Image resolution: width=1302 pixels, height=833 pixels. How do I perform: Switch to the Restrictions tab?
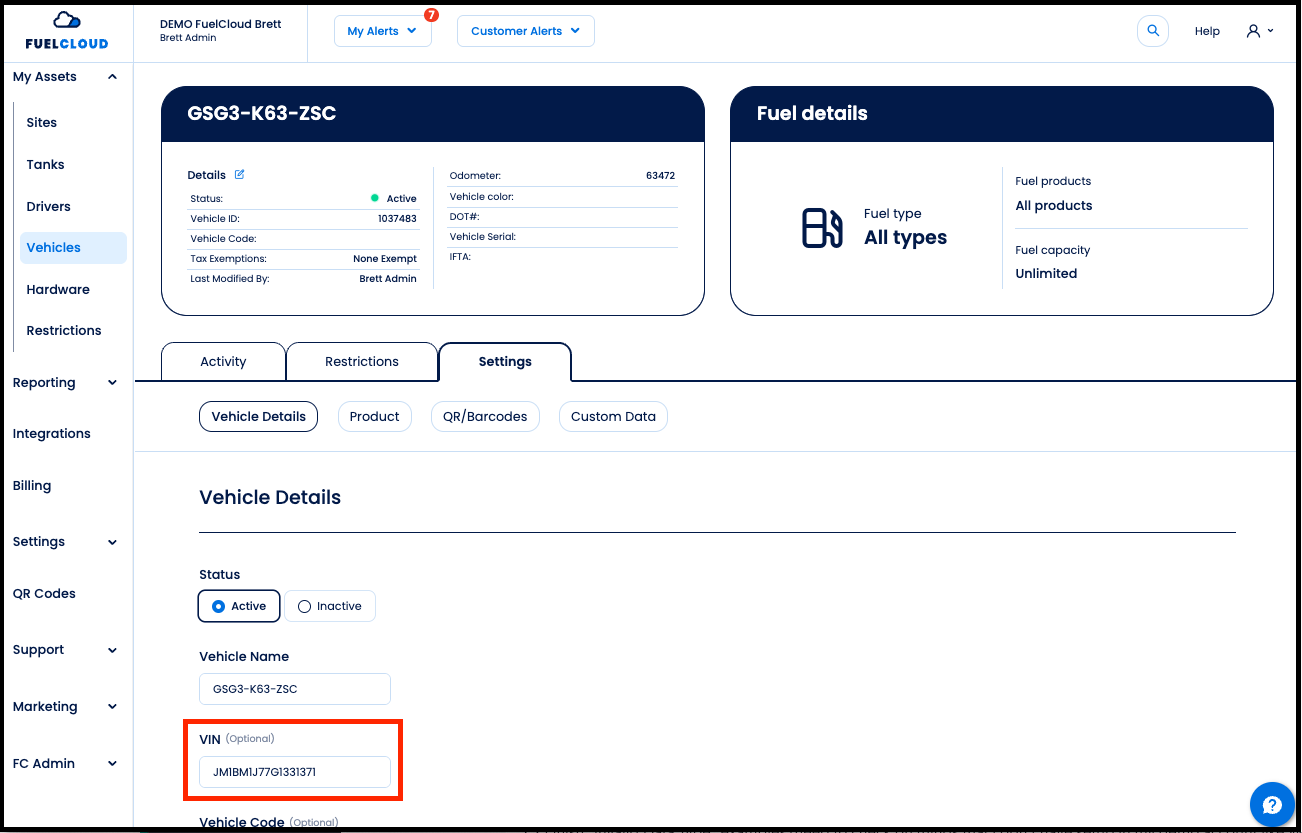click(362, 362)
